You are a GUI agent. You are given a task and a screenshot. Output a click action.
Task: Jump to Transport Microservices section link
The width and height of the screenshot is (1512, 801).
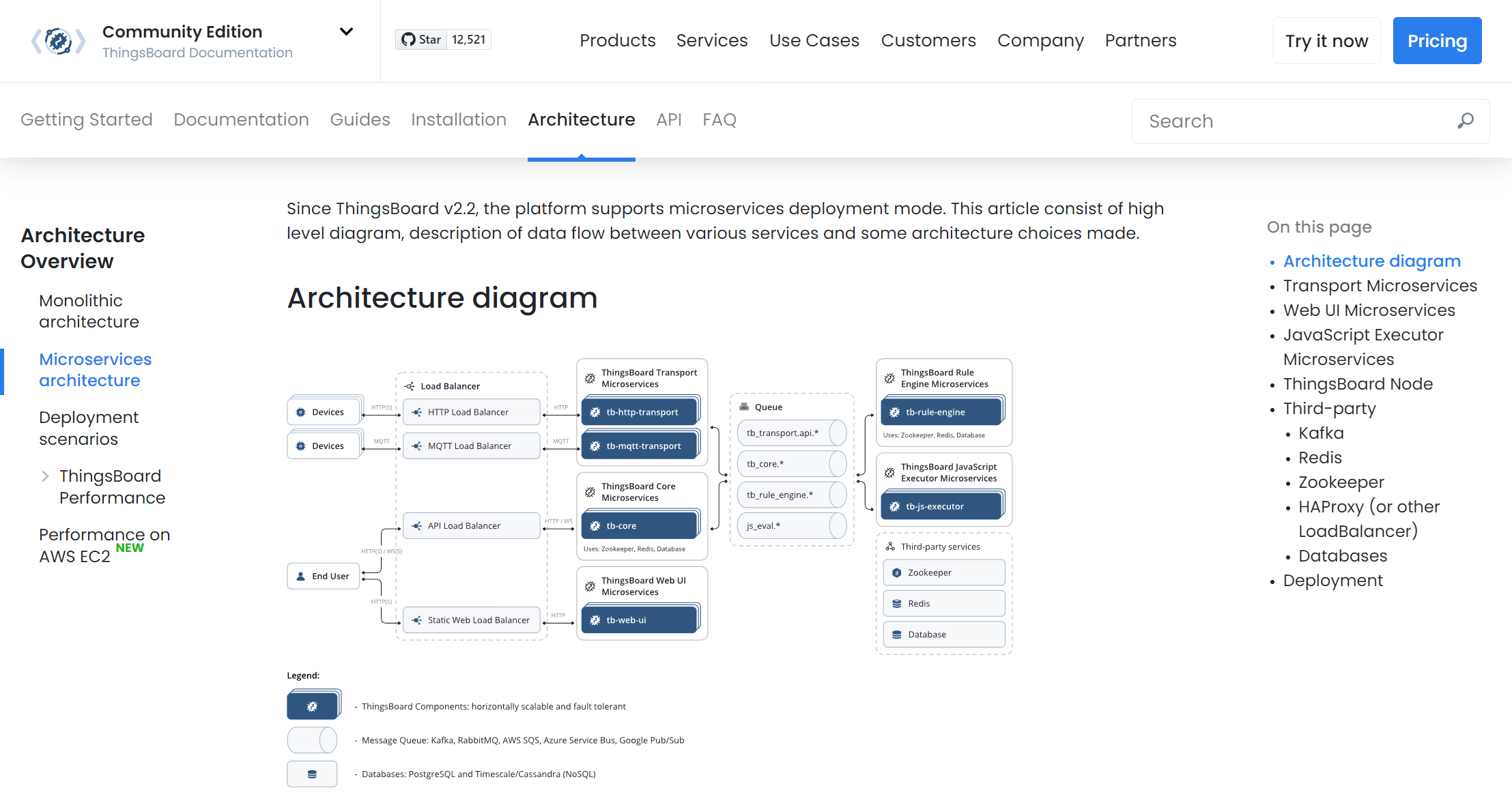[1380, 286]
